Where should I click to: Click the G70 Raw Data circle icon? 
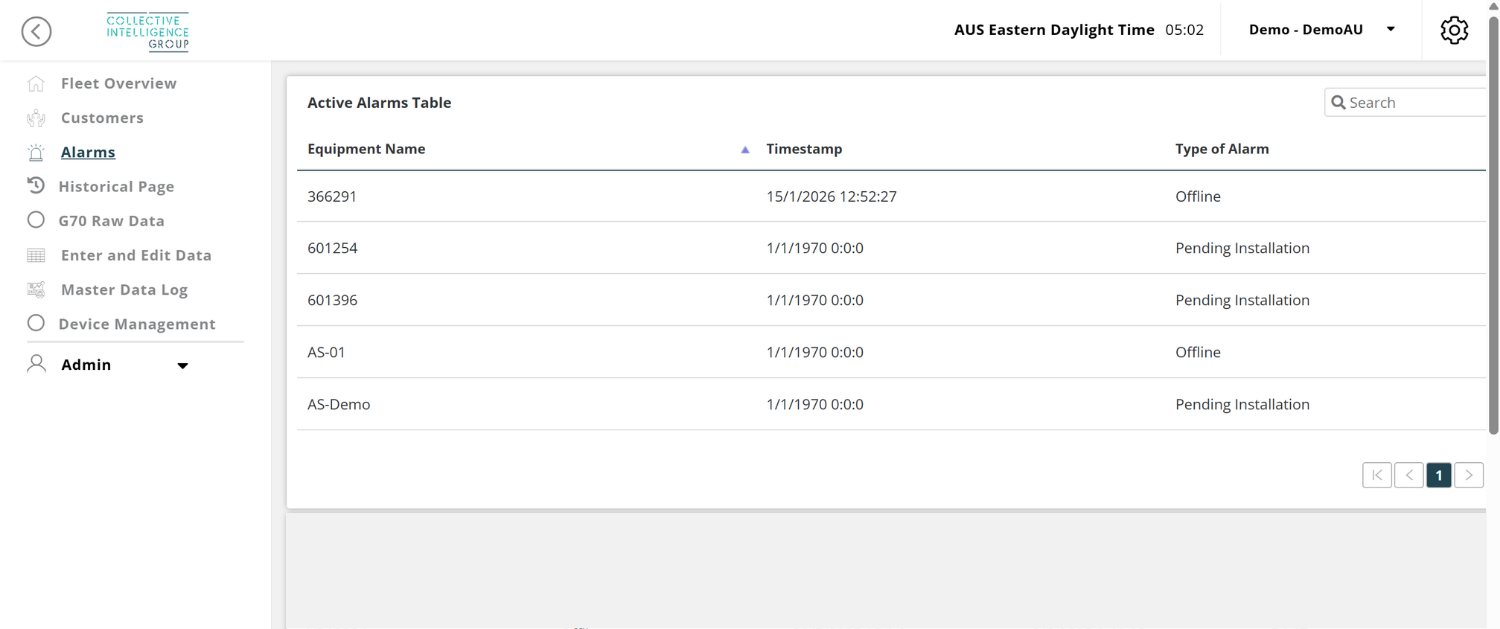pyautogui.click(x=36, y=220)
